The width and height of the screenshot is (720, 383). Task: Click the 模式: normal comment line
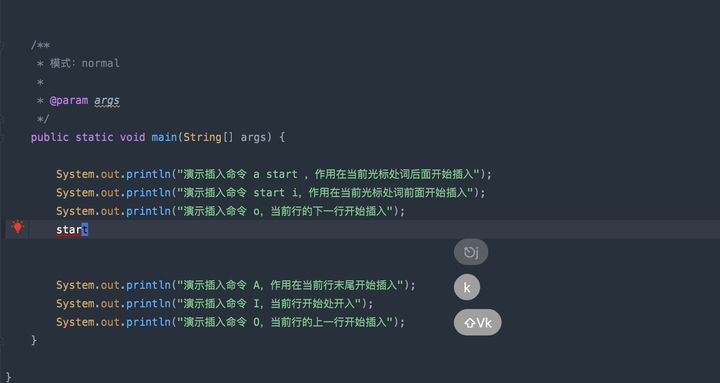coord(79,63)
